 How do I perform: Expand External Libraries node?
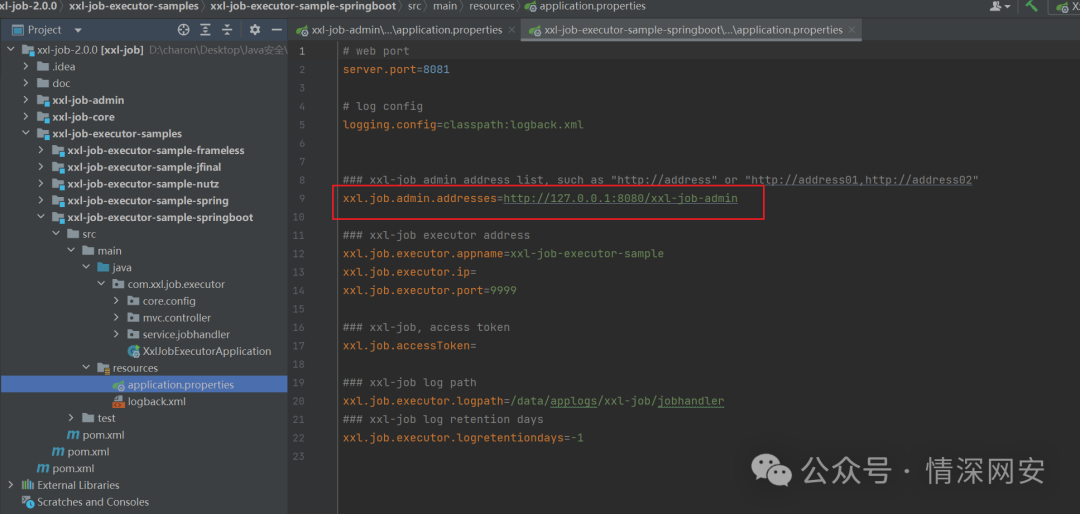coord(11,485)
